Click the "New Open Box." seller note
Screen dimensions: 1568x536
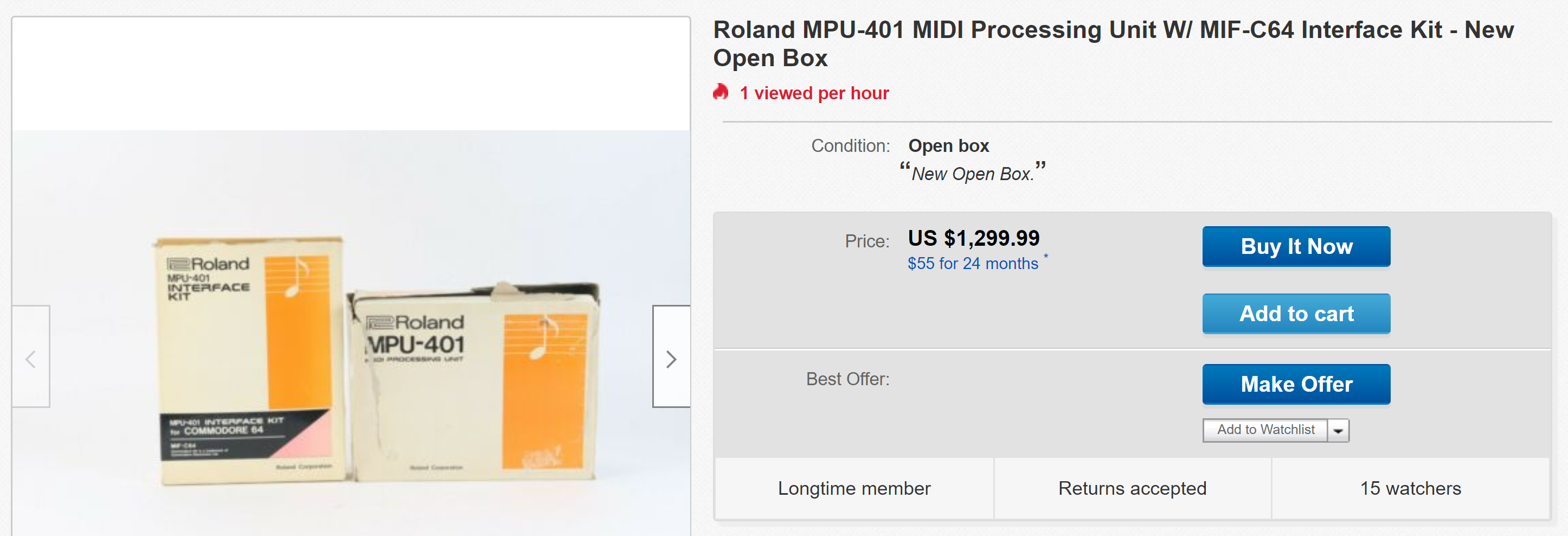[x=972, y=174]
